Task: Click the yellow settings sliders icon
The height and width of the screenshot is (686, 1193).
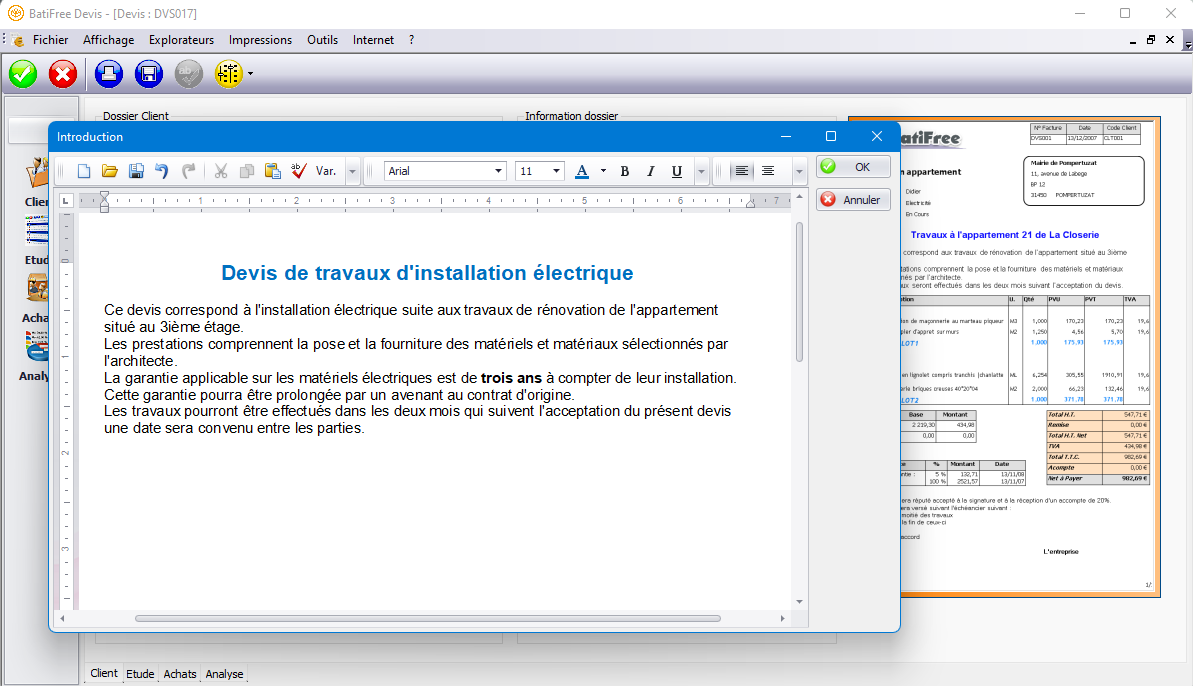Action: coord(228,74)
